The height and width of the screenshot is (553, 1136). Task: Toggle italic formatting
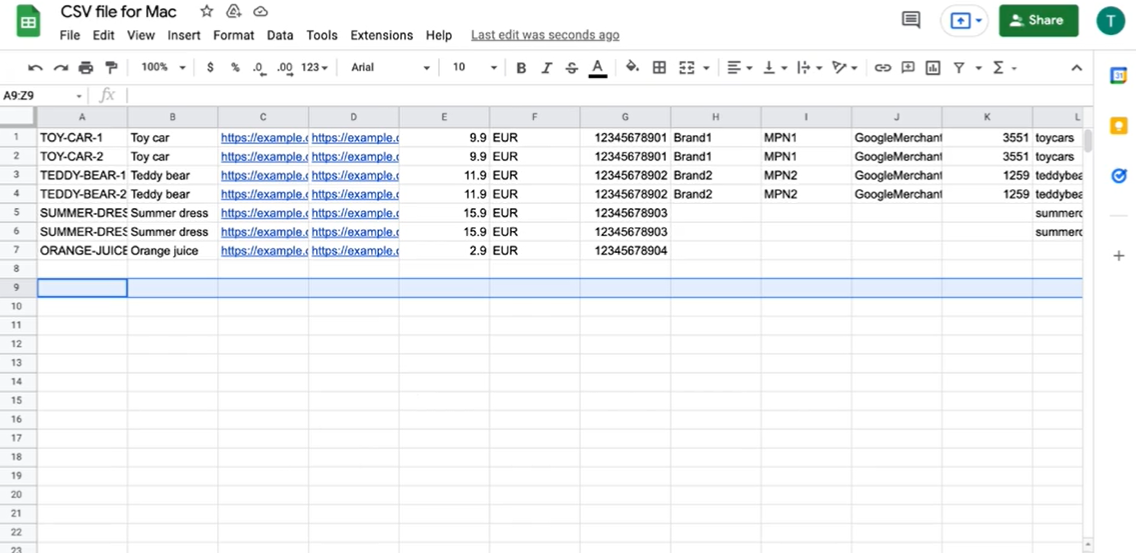coord(546,68)
